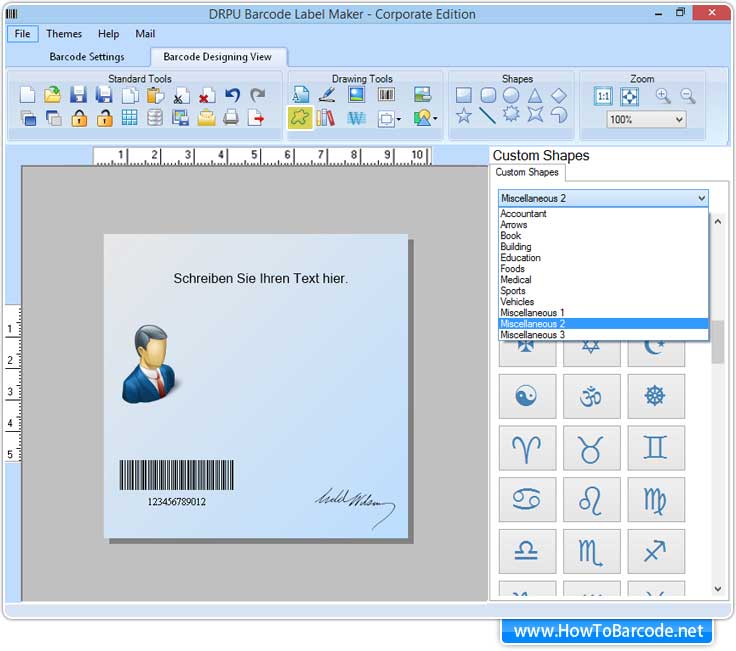This screenshot has width=736, height=651.
Task: Click the 1:1 actual size zoom icon
Action: (603, 97)
